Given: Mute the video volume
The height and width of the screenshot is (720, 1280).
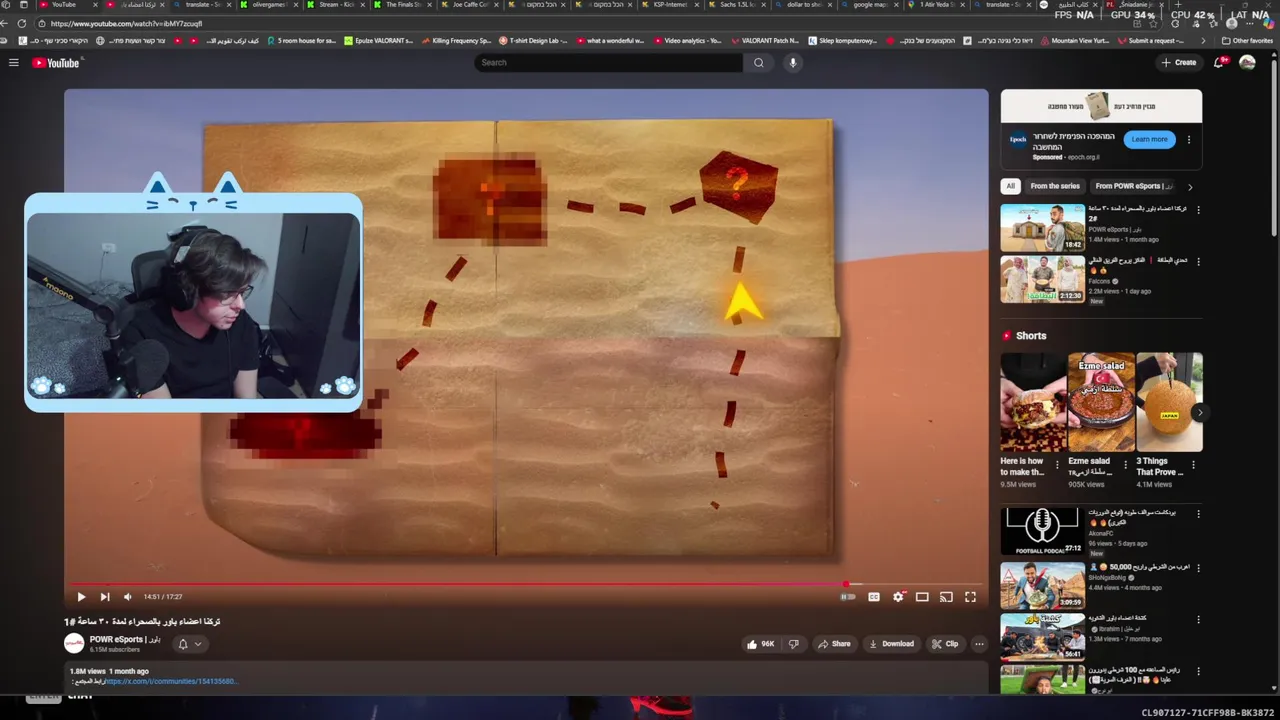Looking at the screenshot, I should [127, 597].
